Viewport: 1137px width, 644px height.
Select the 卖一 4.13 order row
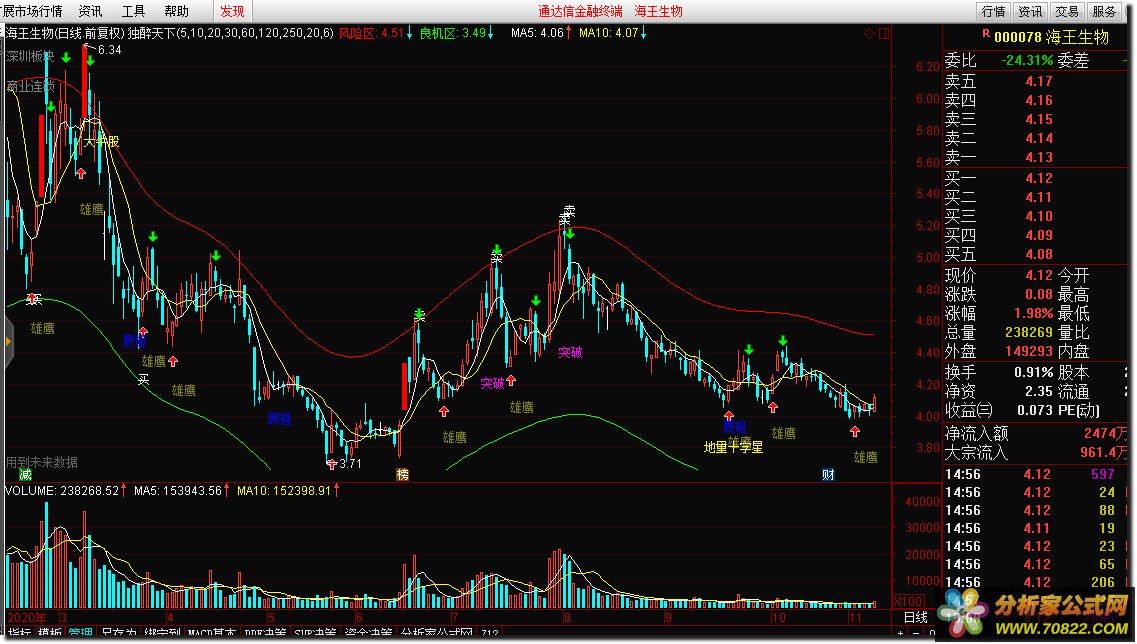(x=1035, y=157)
